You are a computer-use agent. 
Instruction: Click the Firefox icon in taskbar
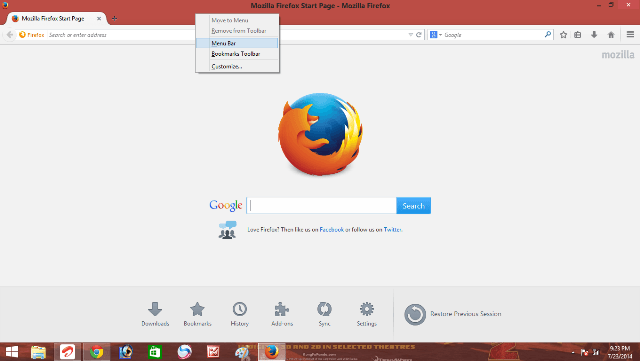[271, 352]
